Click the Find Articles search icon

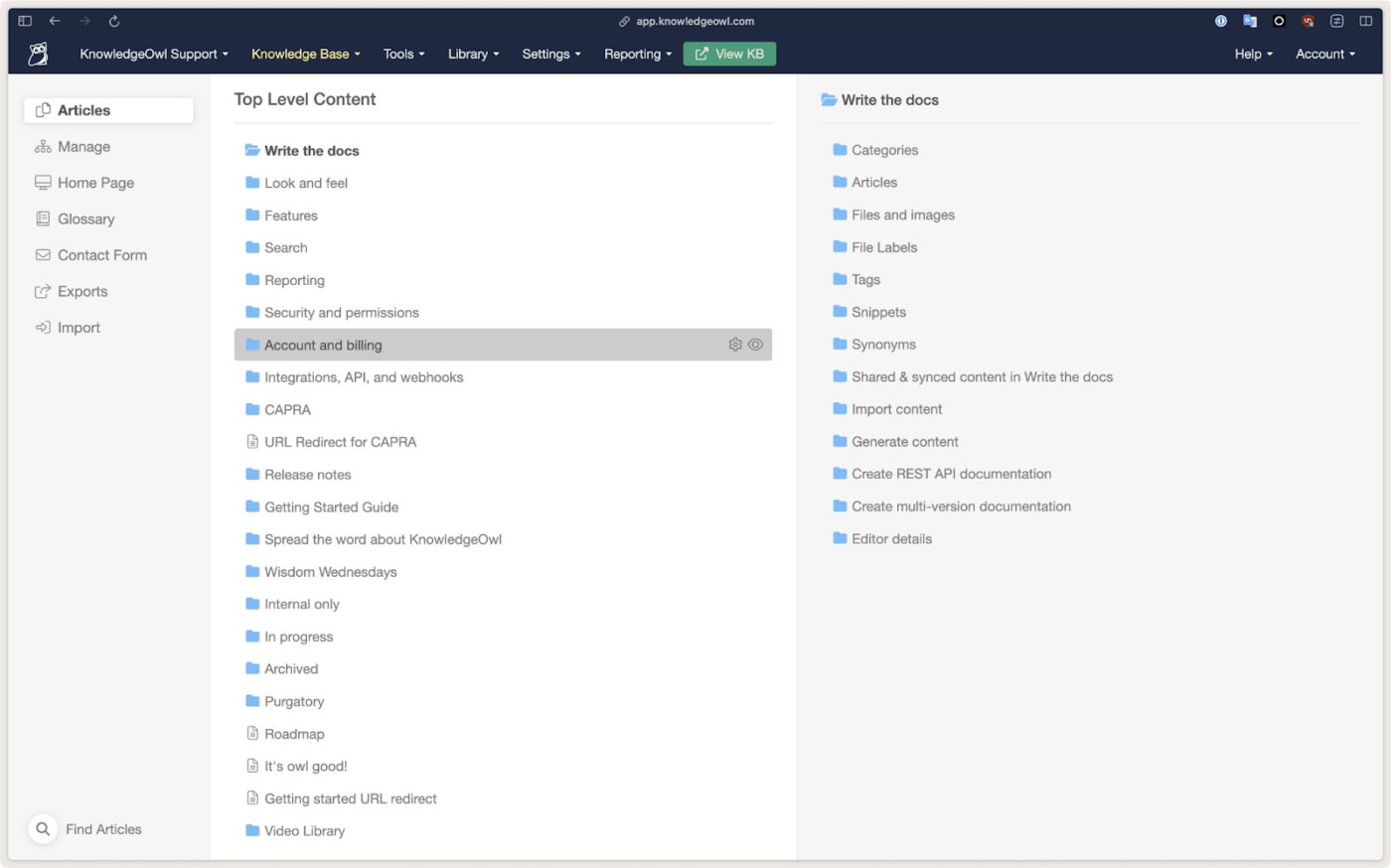click(43, 828)
